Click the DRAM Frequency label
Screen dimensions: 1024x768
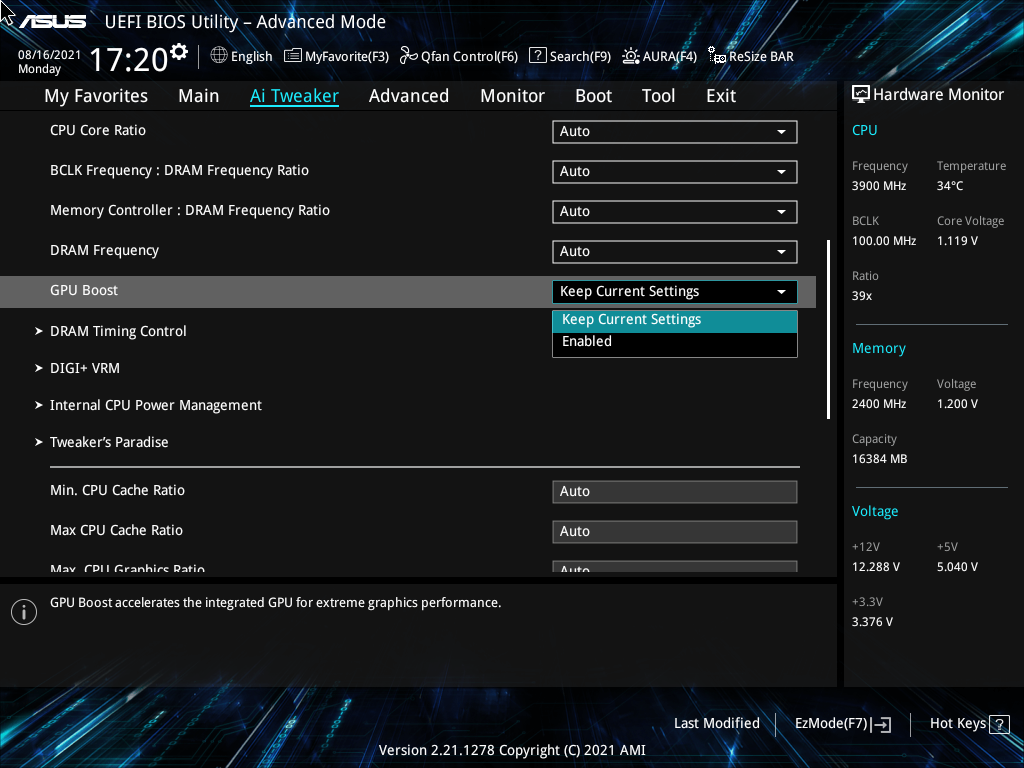pyautogui.click(x=104, y=251)
